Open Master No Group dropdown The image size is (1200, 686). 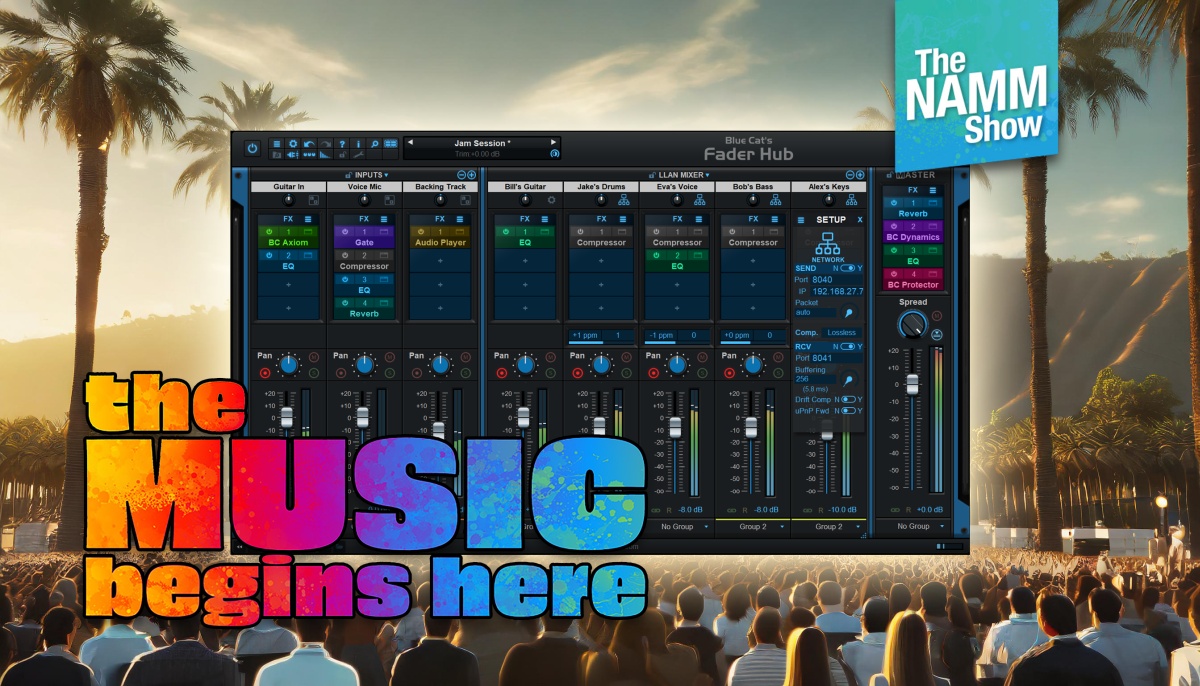pyautogui.click(x=913, y=526)
